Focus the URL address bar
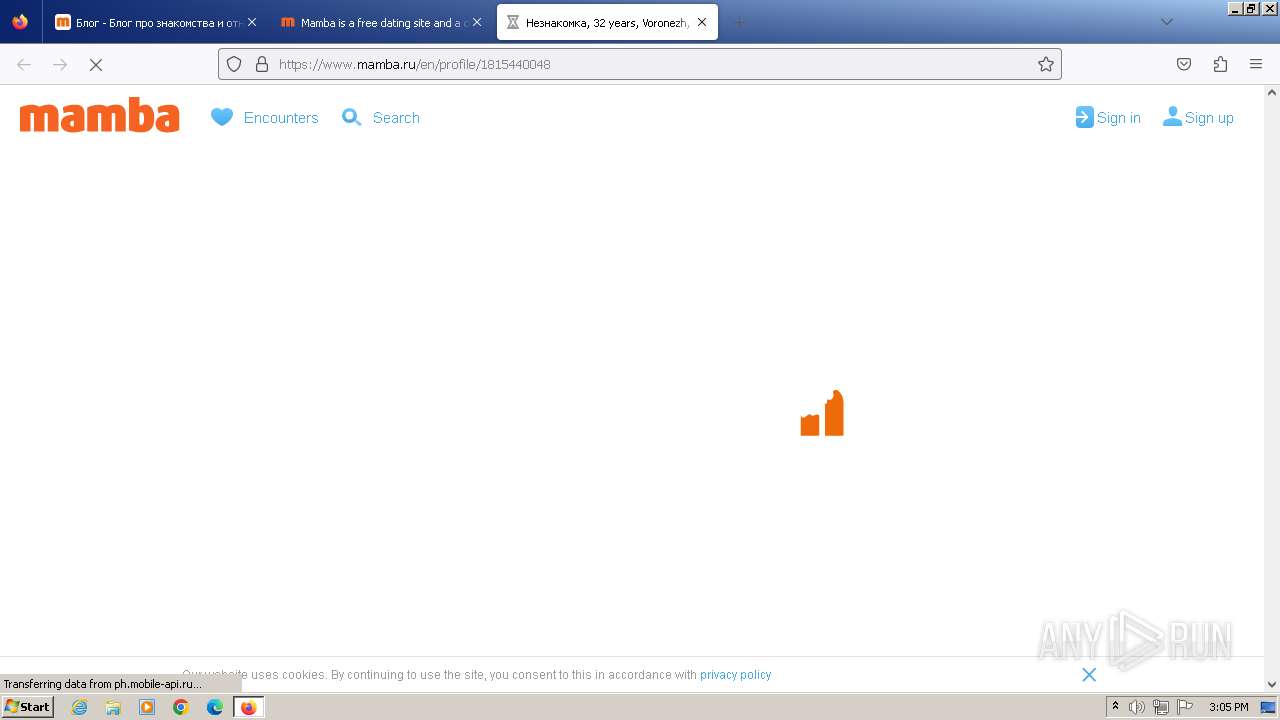The image size is (1280, 720). [x=640, y=64]
